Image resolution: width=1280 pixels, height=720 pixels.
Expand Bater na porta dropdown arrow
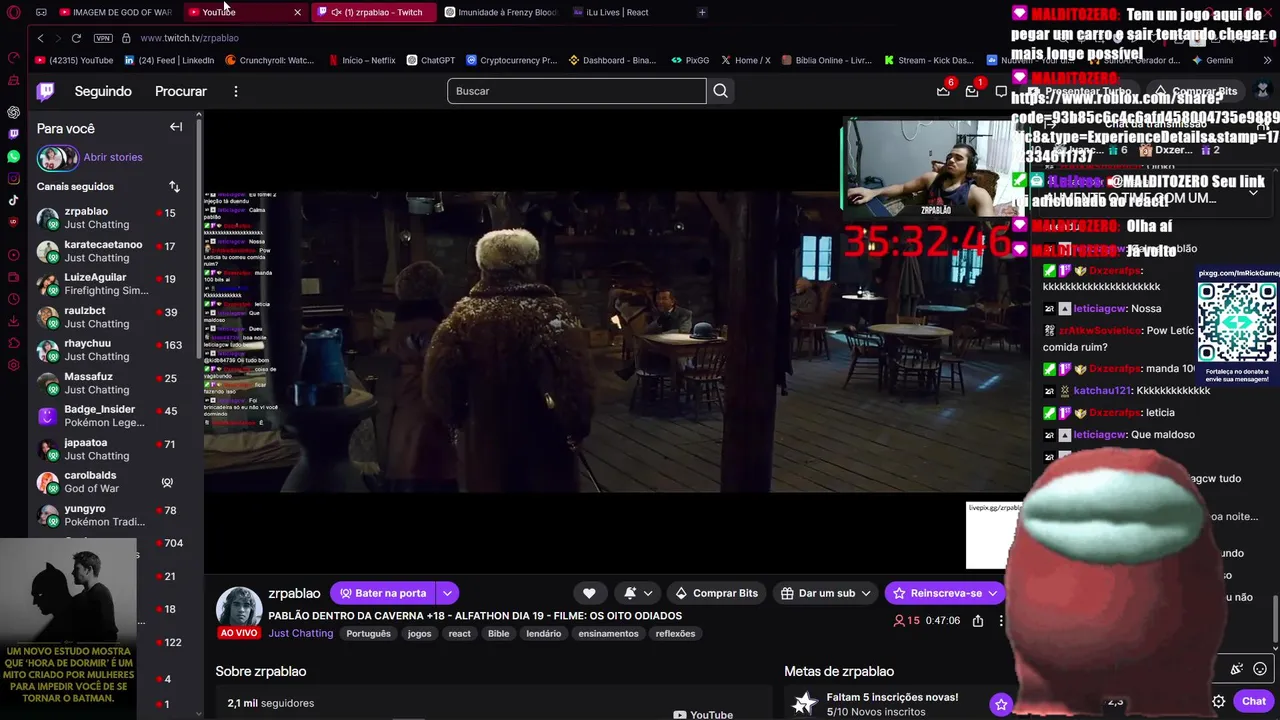[448, 593]
